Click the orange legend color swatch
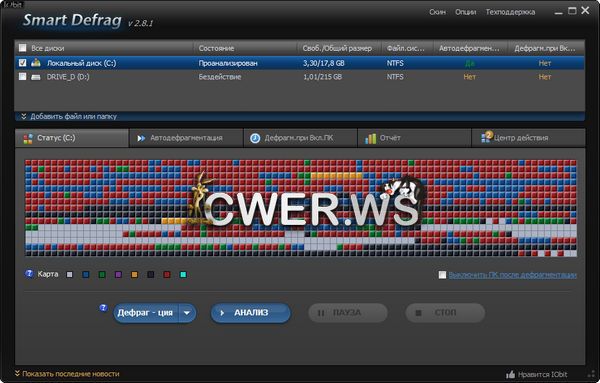 (x=134, y=274)
